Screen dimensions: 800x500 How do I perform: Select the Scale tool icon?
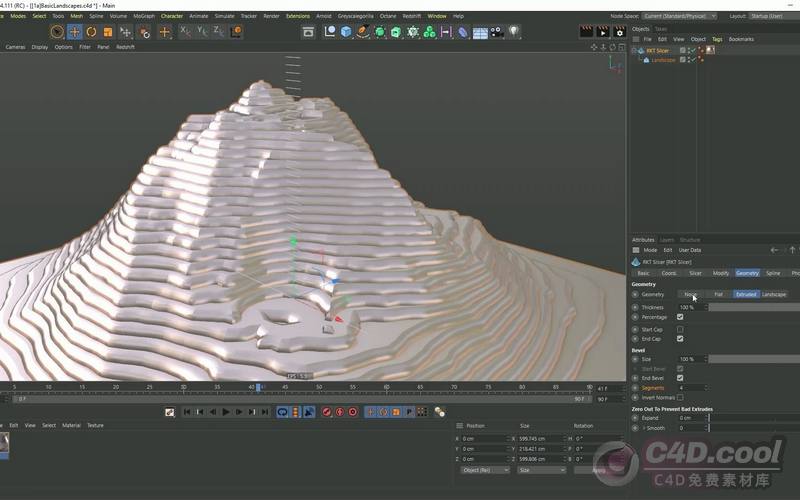108,32
